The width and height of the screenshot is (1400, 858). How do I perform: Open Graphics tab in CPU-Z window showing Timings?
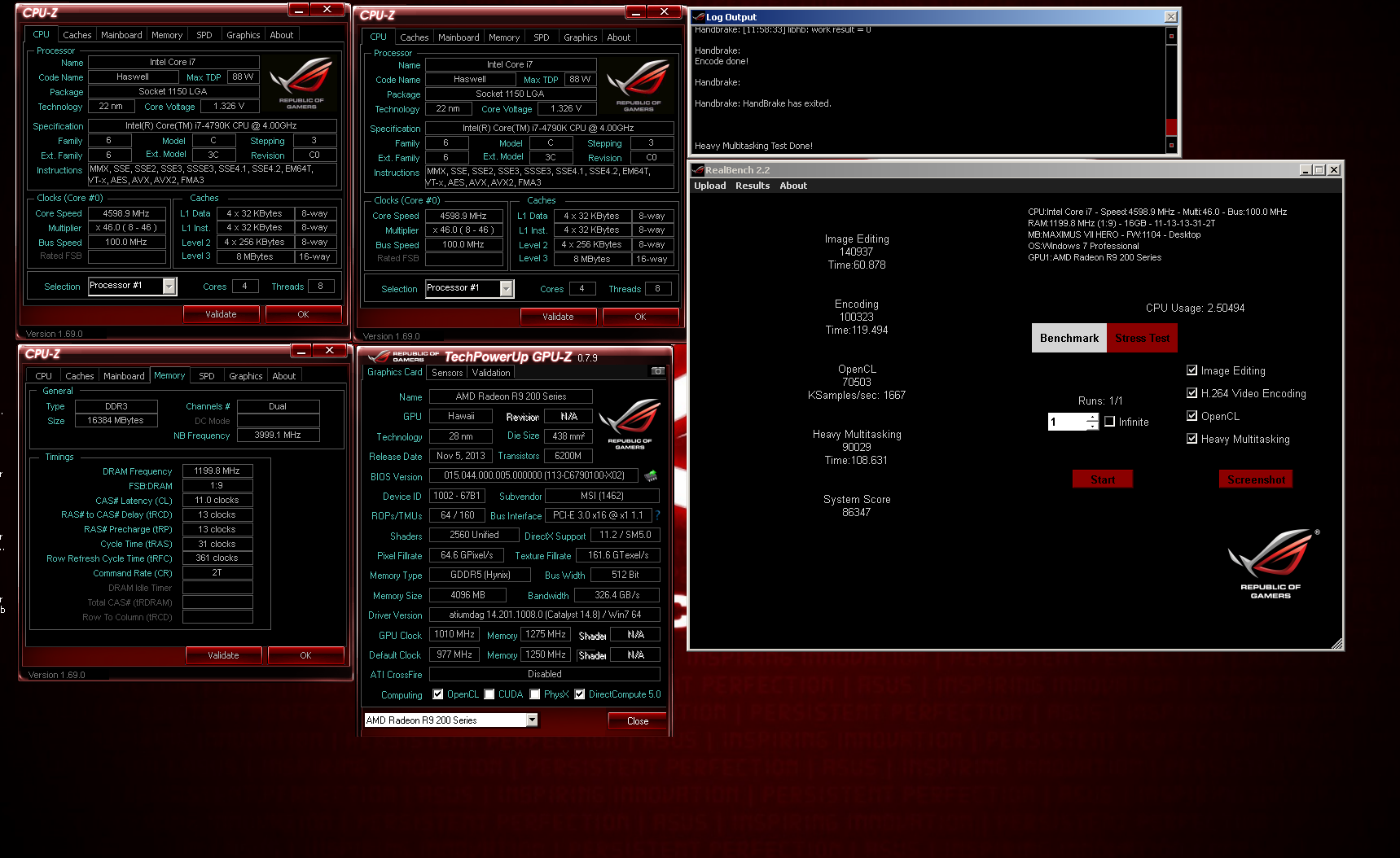coord(246,376)
